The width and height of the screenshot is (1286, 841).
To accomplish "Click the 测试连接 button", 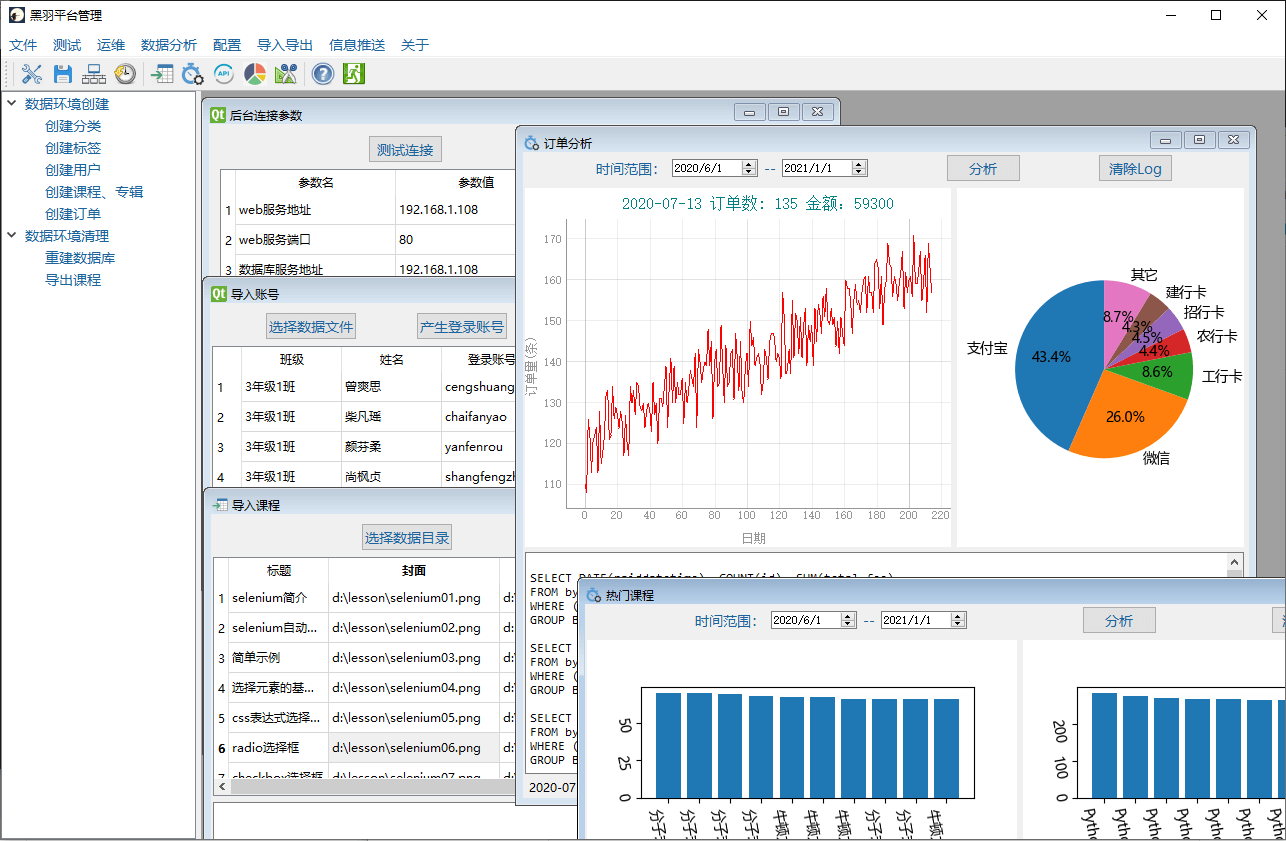I will (x=405, y=150).
